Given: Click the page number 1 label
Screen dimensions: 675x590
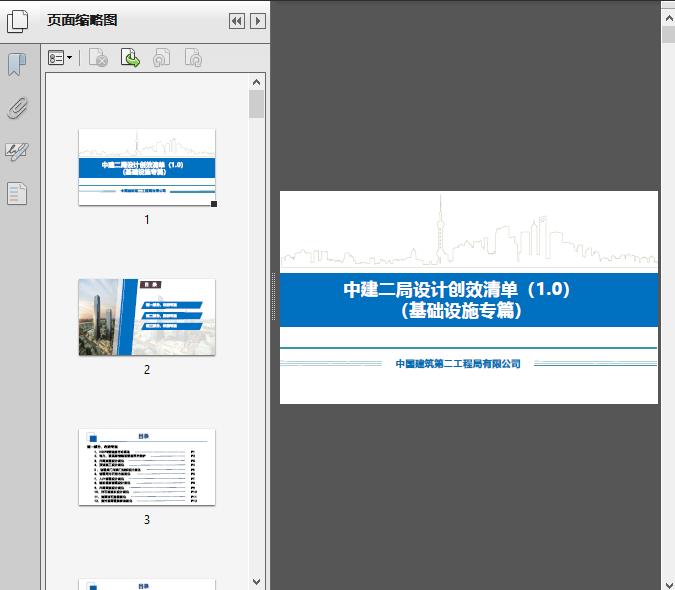Looking at the screenshot, I should coord(147,220).
